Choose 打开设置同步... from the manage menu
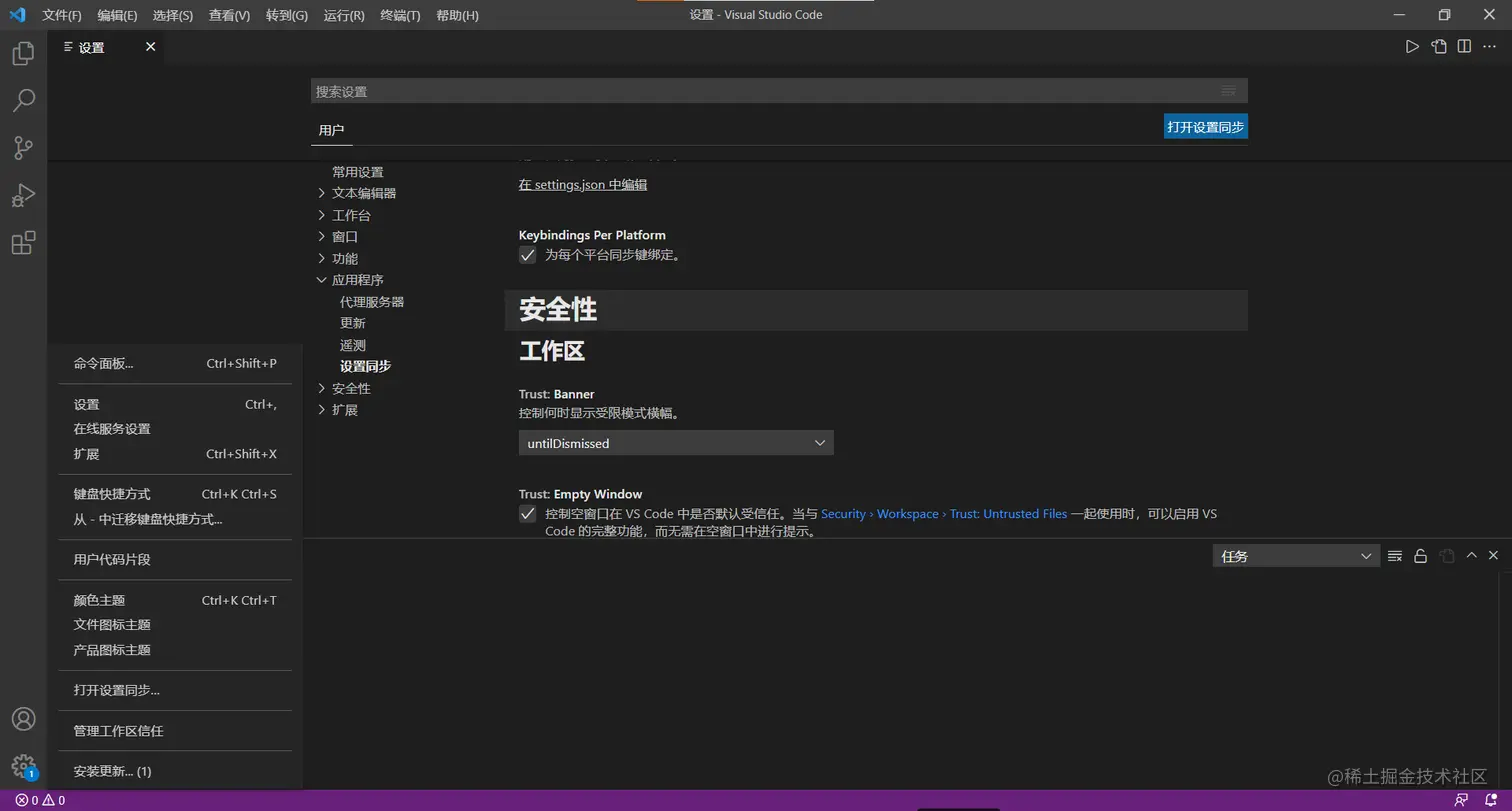 click(x=175, y=690)
